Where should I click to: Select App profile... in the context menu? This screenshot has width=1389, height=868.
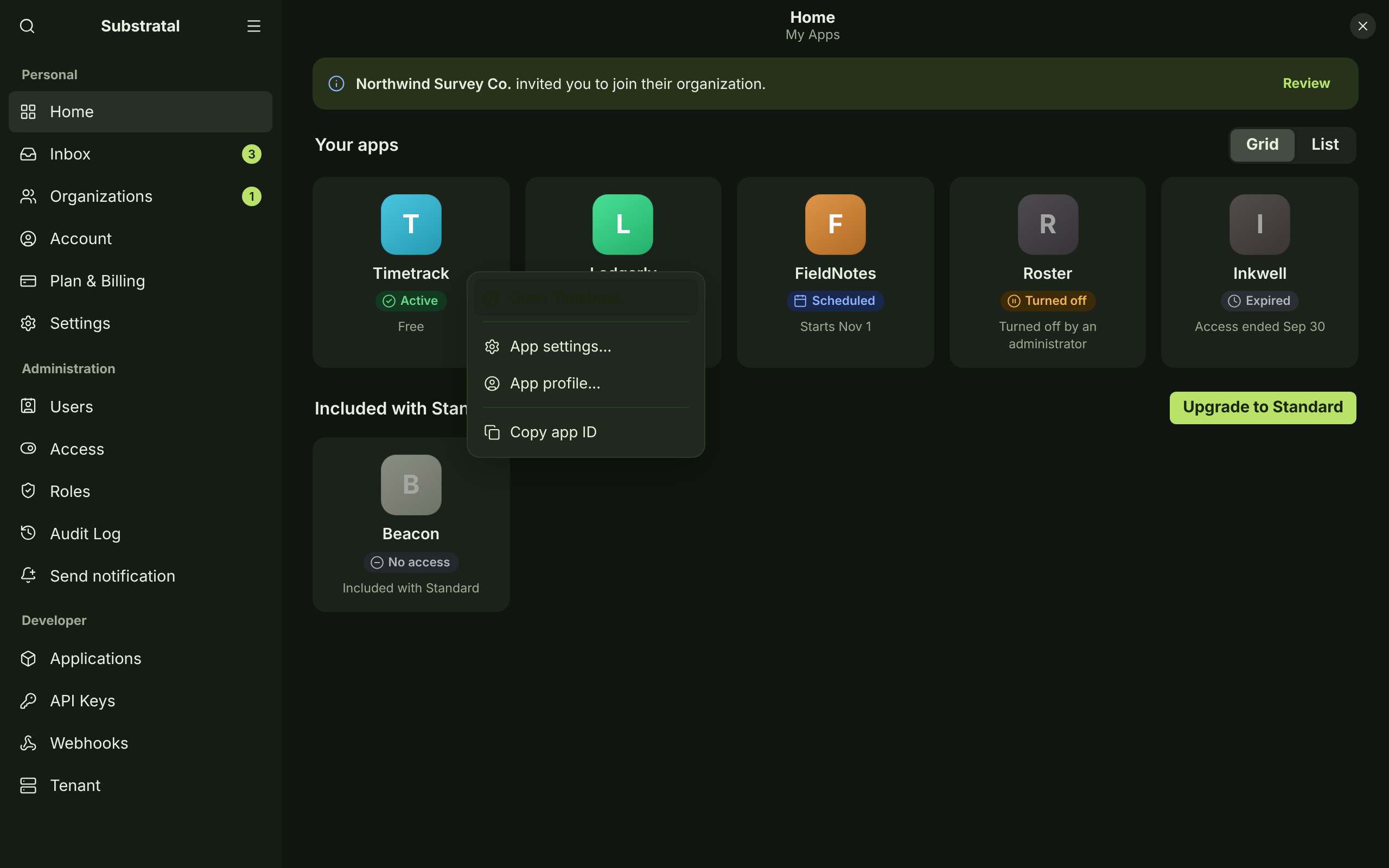tap(585, 384)
